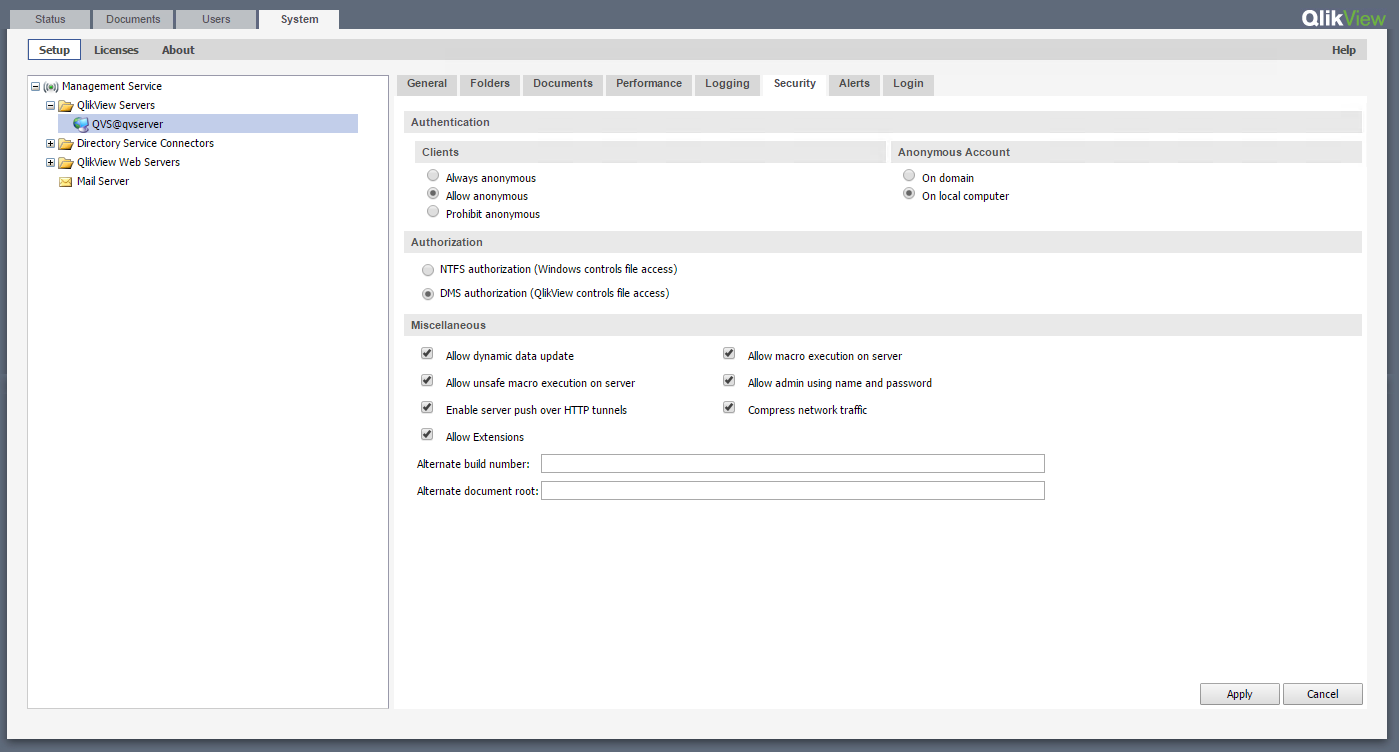Viewport: 1399px width, 752px height.
Task: Click the Apply button
Action: pos(1240,694)
